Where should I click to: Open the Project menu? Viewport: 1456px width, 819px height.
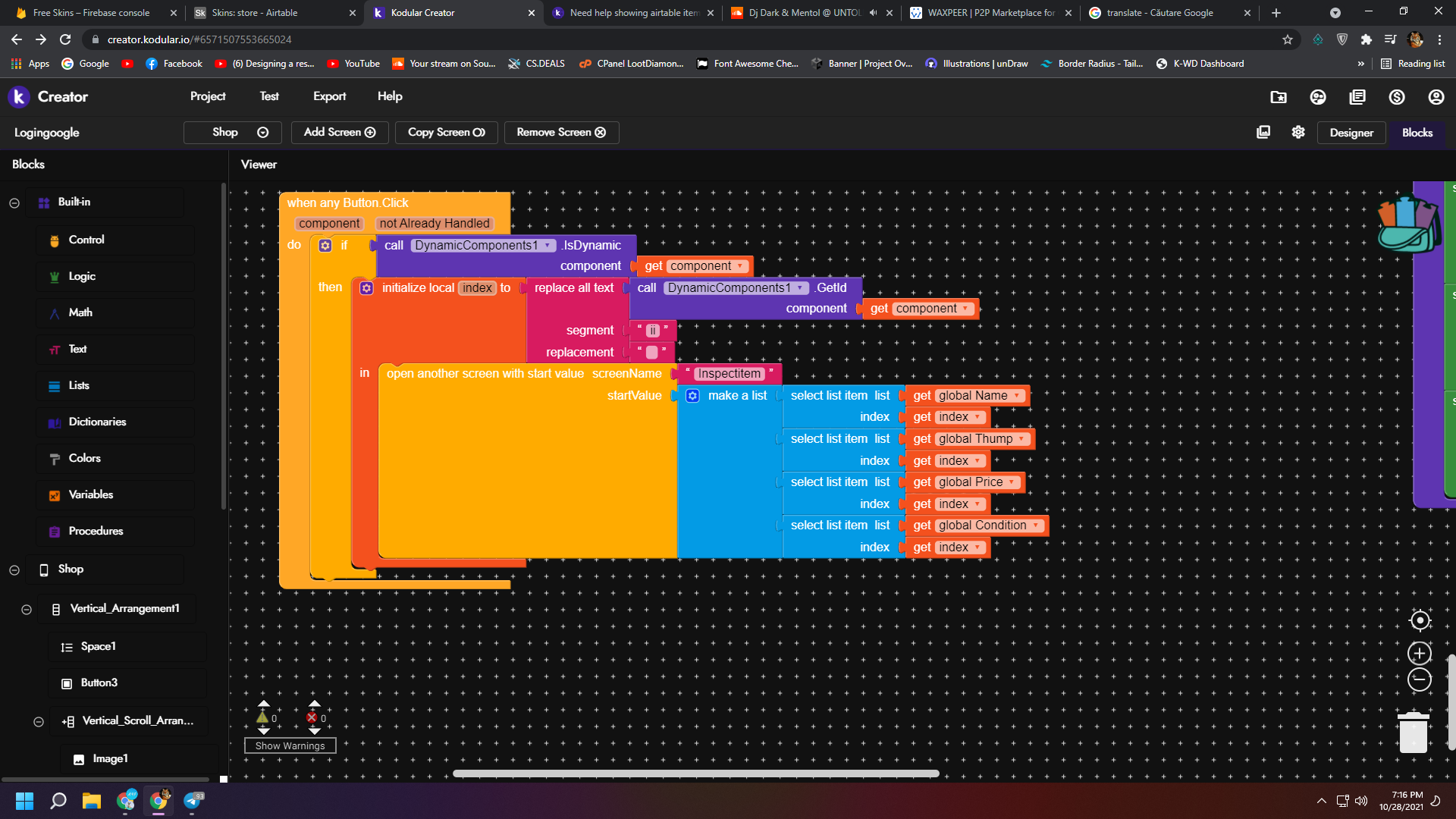click(208, 96)
